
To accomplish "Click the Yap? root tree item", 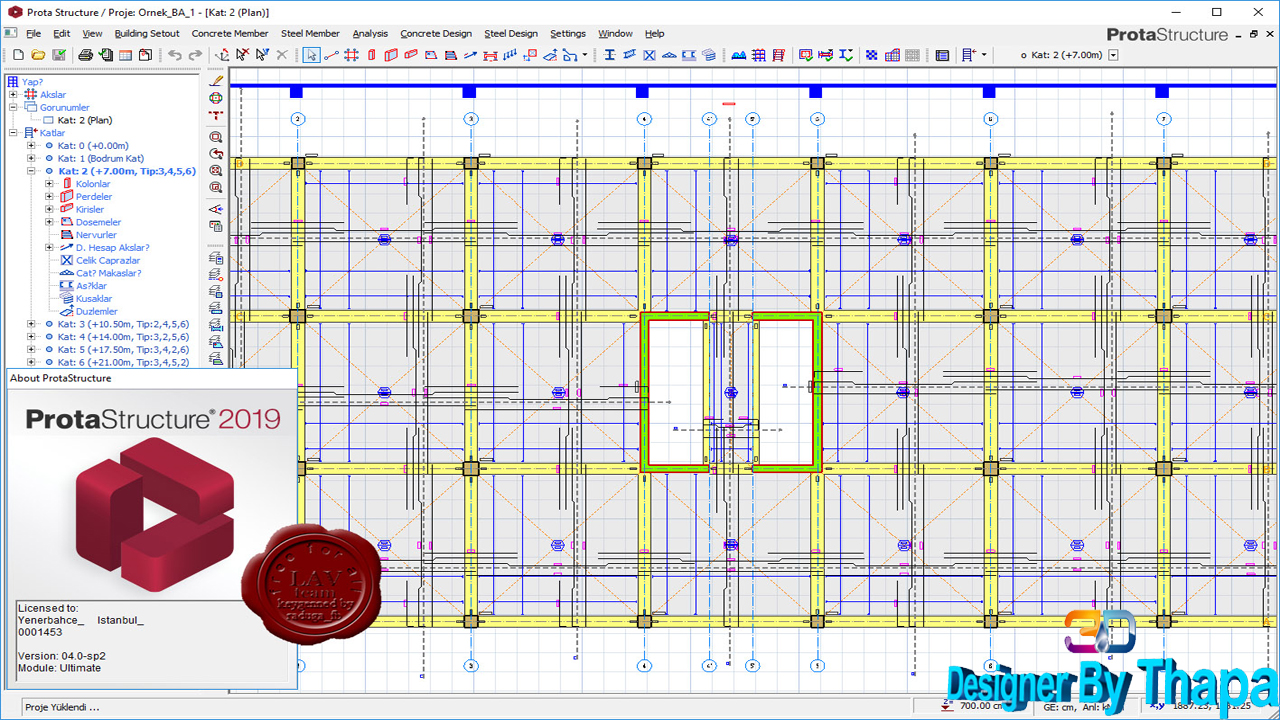I will click(x=33, y=82).
